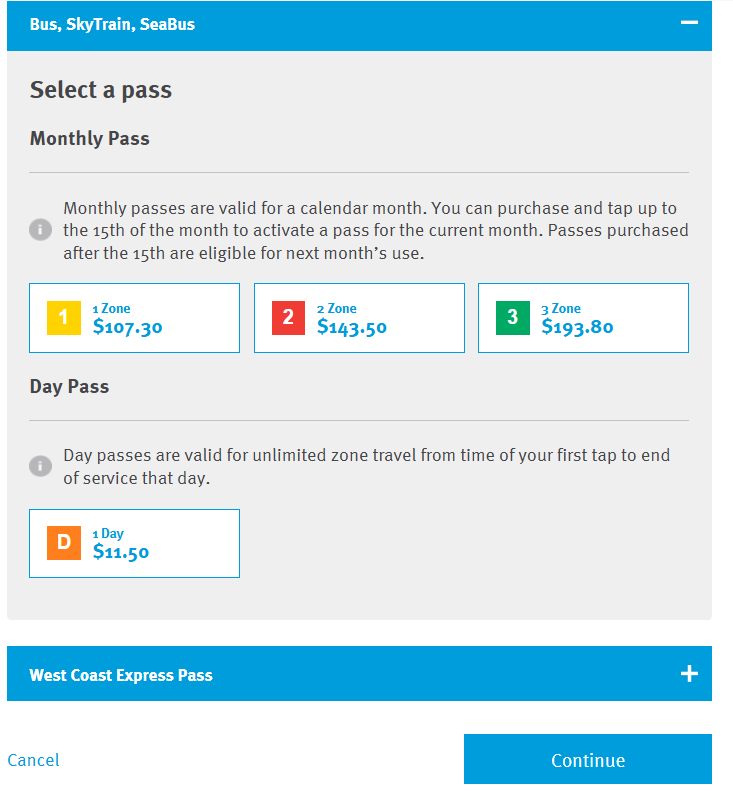Click the green 3 Zone icon
The width and height of the screenshot is (733, 797).
click(513, 318)
